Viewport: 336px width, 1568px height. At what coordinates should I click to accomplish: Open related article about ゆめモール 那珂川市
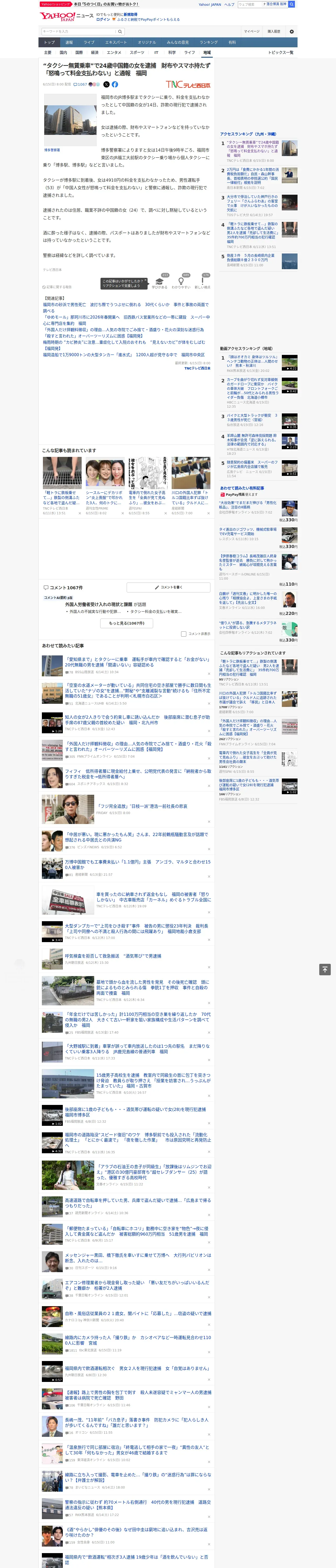(x=126, y=320)
